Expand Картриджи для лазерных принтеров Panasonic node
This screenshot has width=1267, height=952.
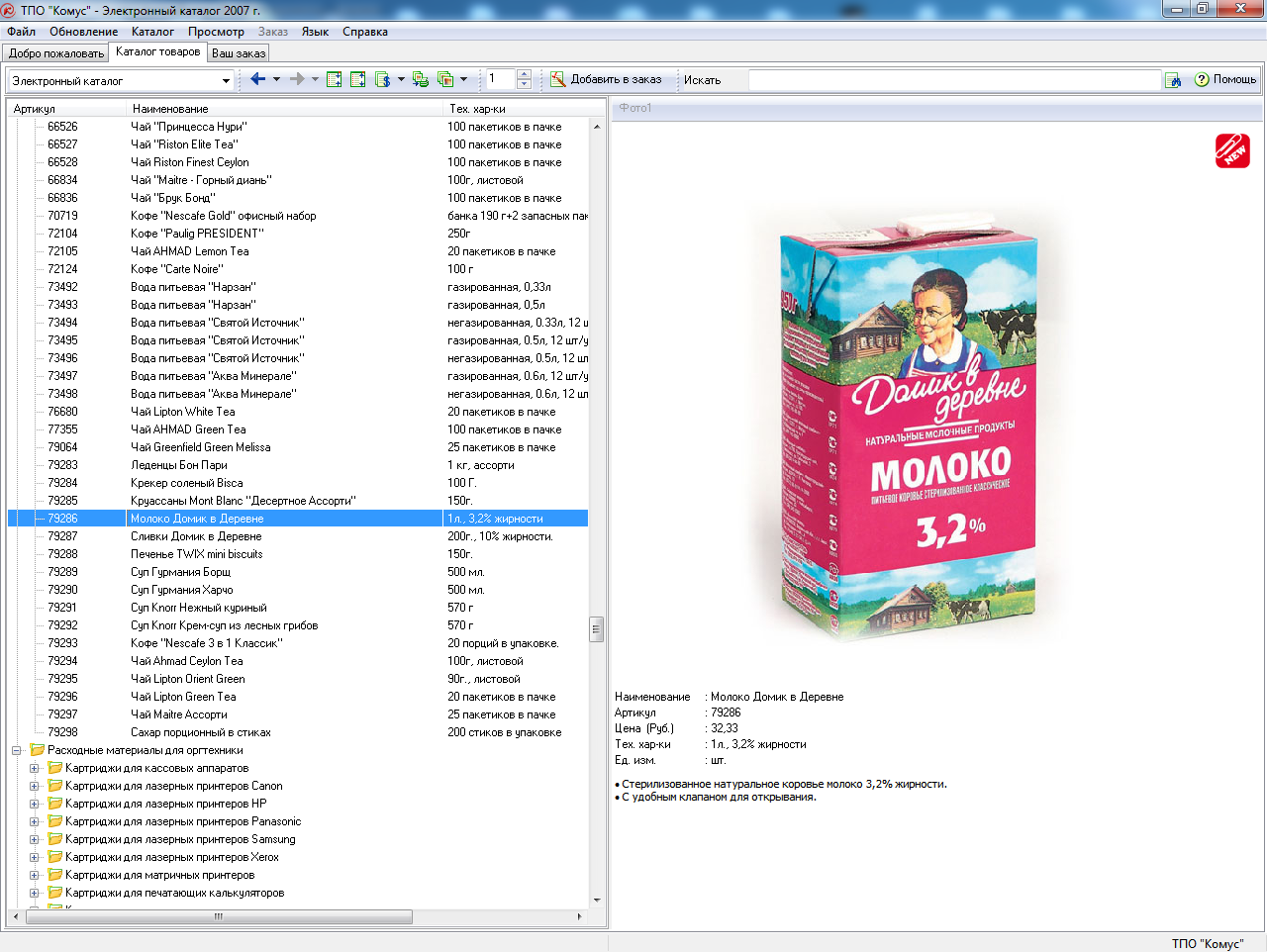coord(35,821)
